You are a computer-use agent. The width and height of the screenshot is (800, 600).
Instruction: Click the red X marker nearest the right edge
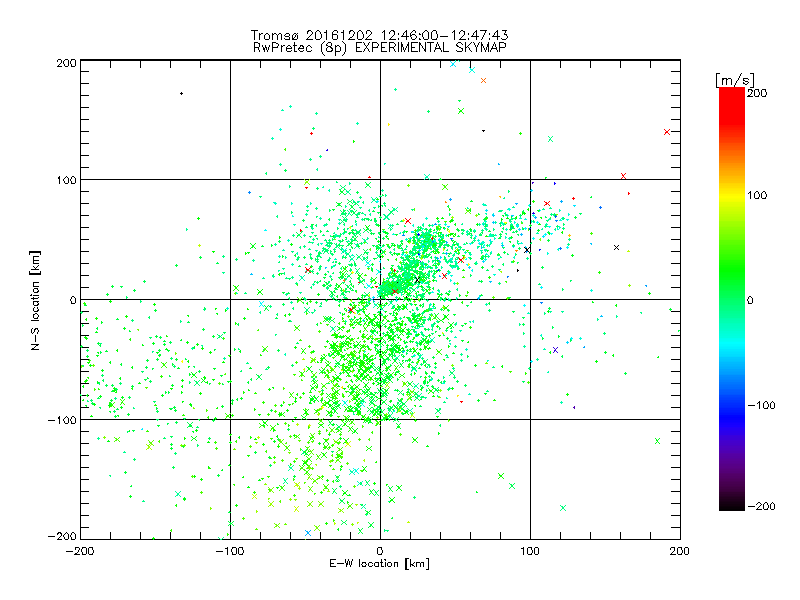click(667, 132)
